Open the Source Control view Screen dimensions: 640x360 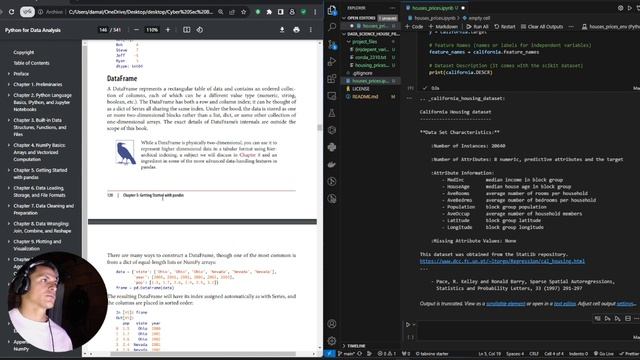tap(332, 44)
